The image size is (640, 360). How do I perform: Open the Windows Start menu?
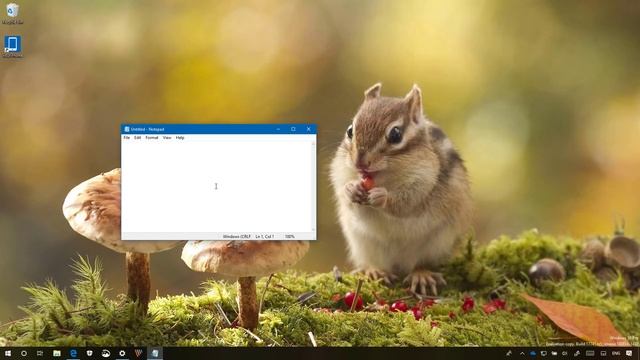tap(8, 353)
